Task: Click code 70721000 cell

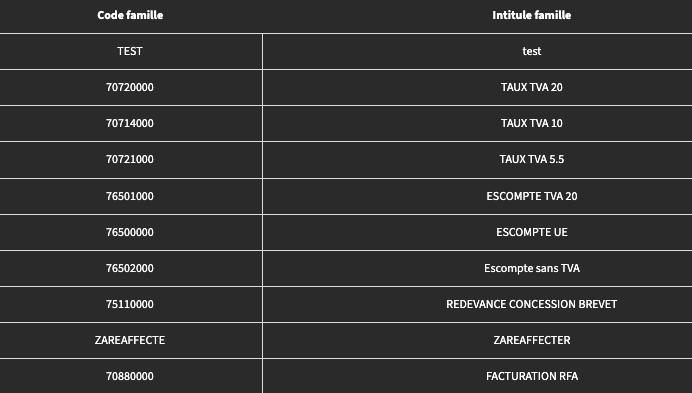Action: (130, 159)
